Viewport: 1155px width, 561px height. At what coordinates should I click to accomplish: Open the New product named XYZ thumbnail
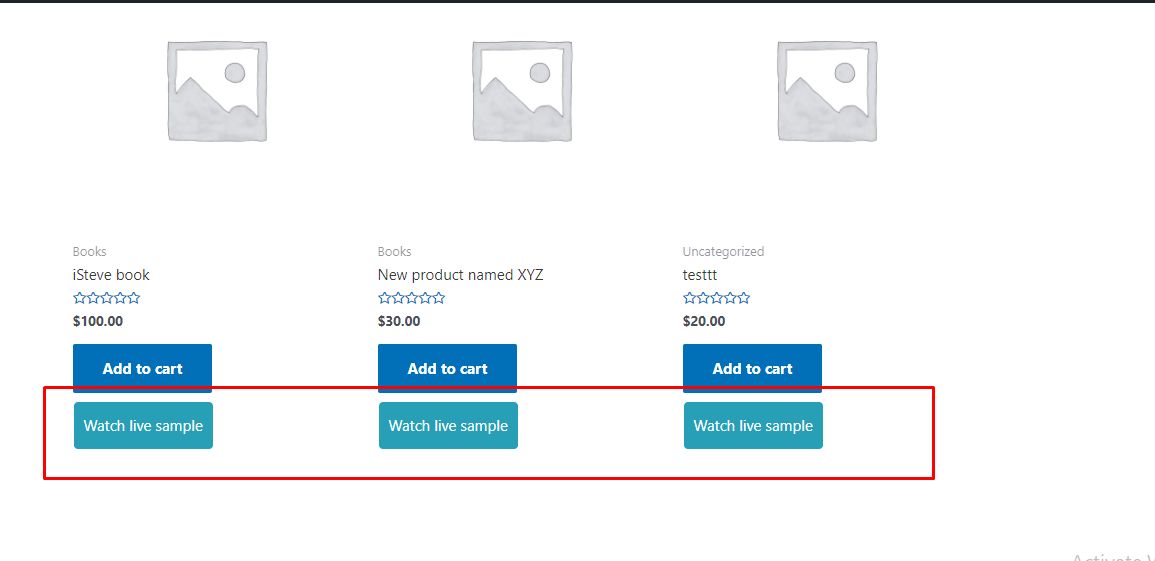(522, 91)
